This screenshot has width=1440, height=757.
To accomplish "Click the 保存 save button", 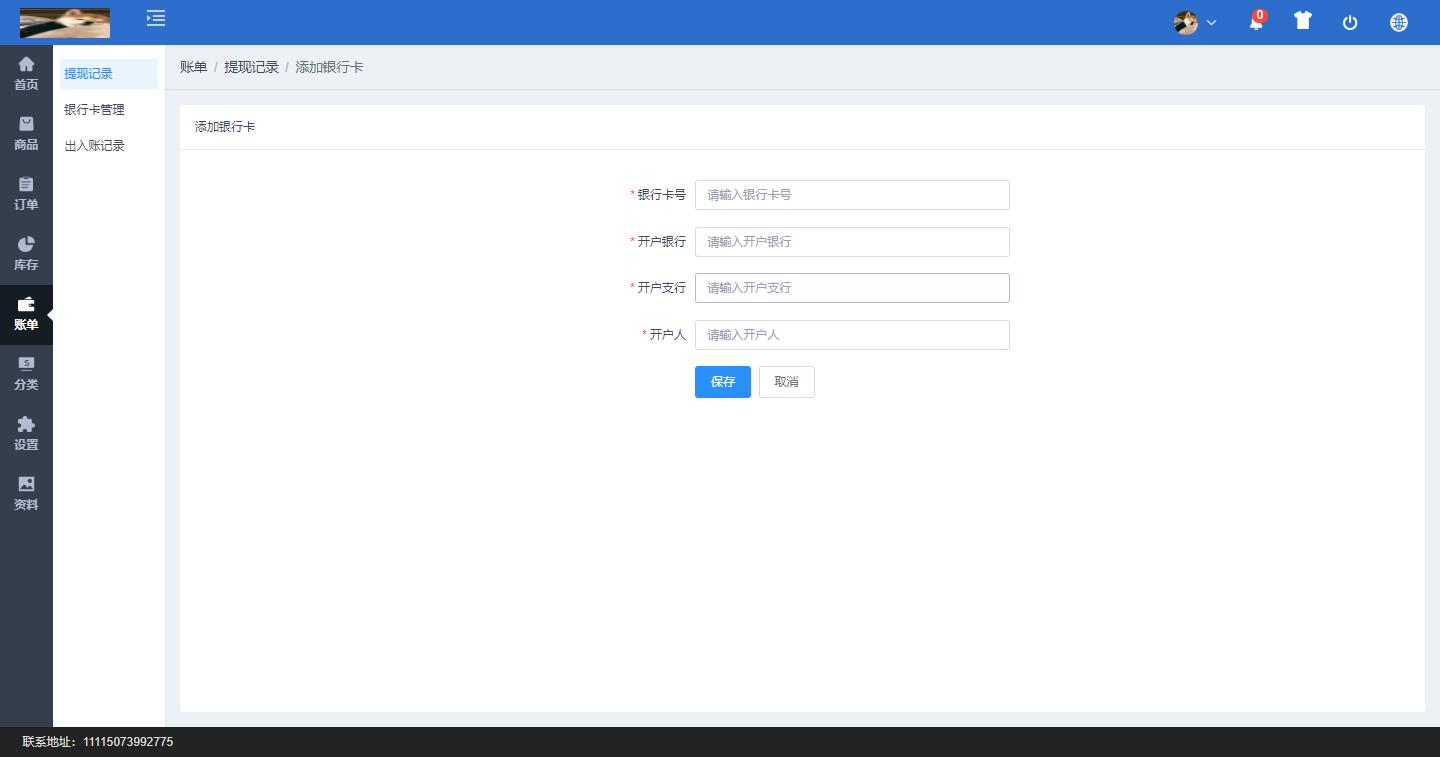I will [x=723, y=382].
